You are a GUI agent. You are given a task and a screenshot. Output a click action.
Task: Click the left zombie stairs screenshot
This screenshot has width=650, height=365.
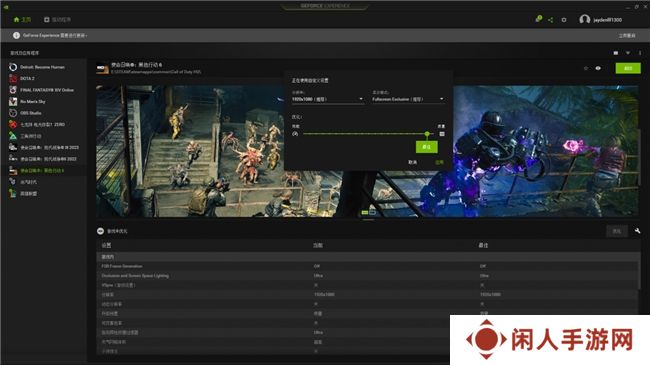tap(190, 151)
